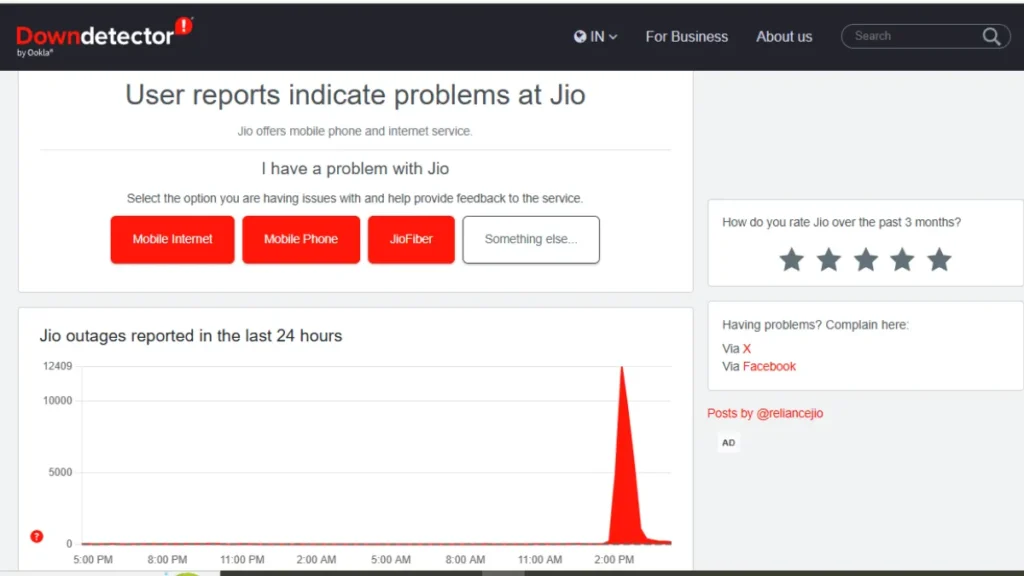Expand the IN country selector dropdown

click(x=596, y=37)
